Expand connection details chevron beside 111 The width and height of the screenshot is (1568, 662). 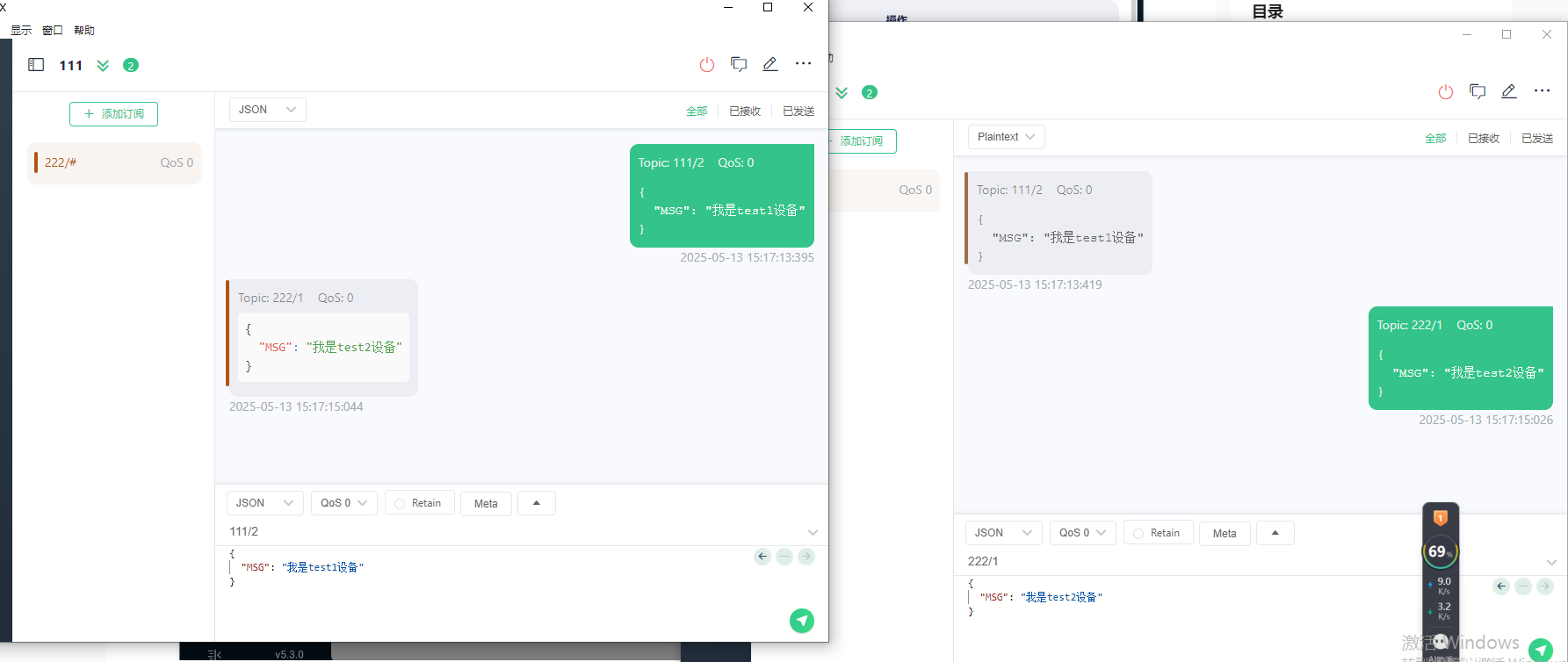103,65
